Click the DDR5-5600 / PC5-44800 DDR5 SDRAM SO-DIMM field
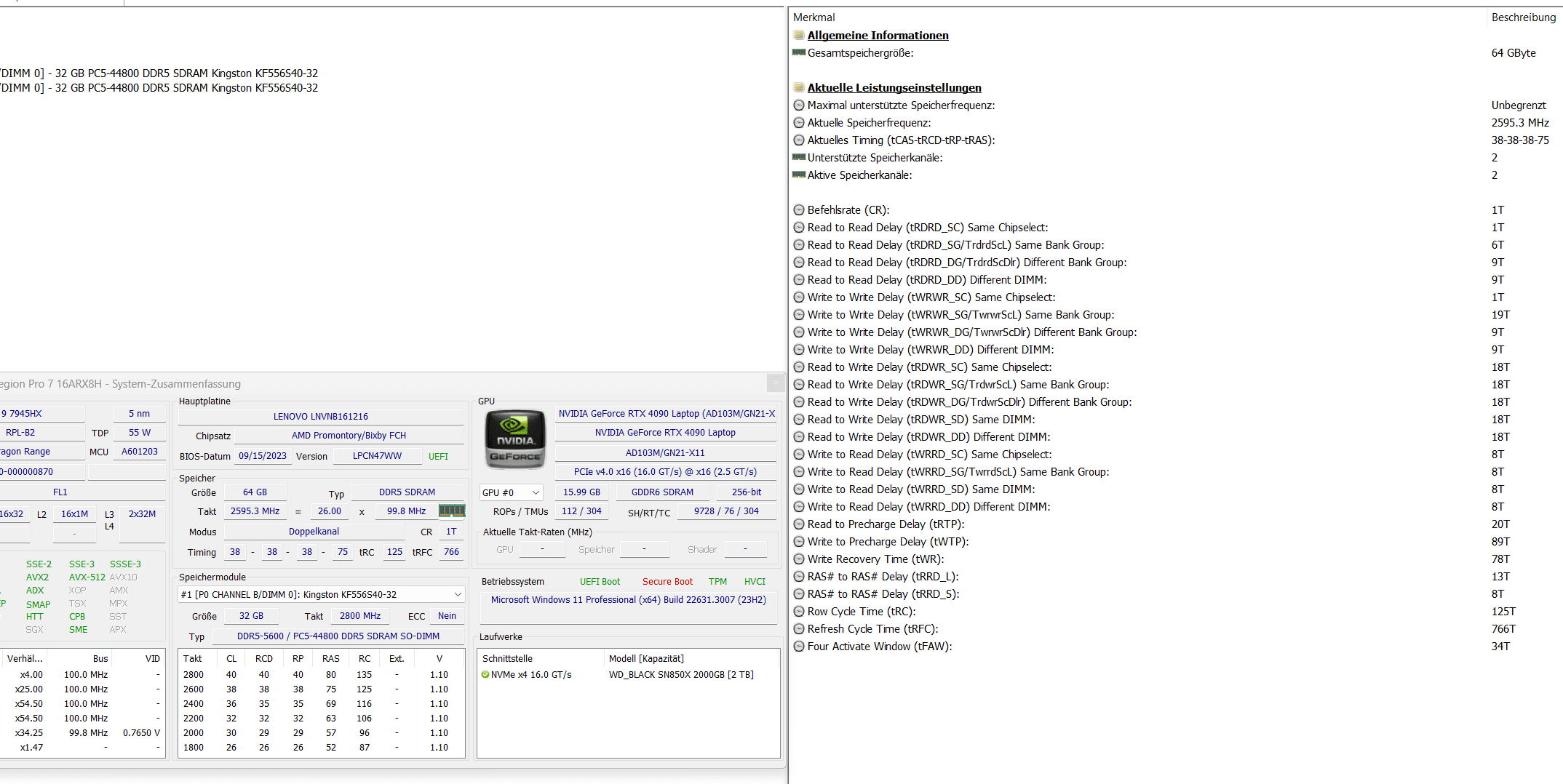 tap(338, 636)
